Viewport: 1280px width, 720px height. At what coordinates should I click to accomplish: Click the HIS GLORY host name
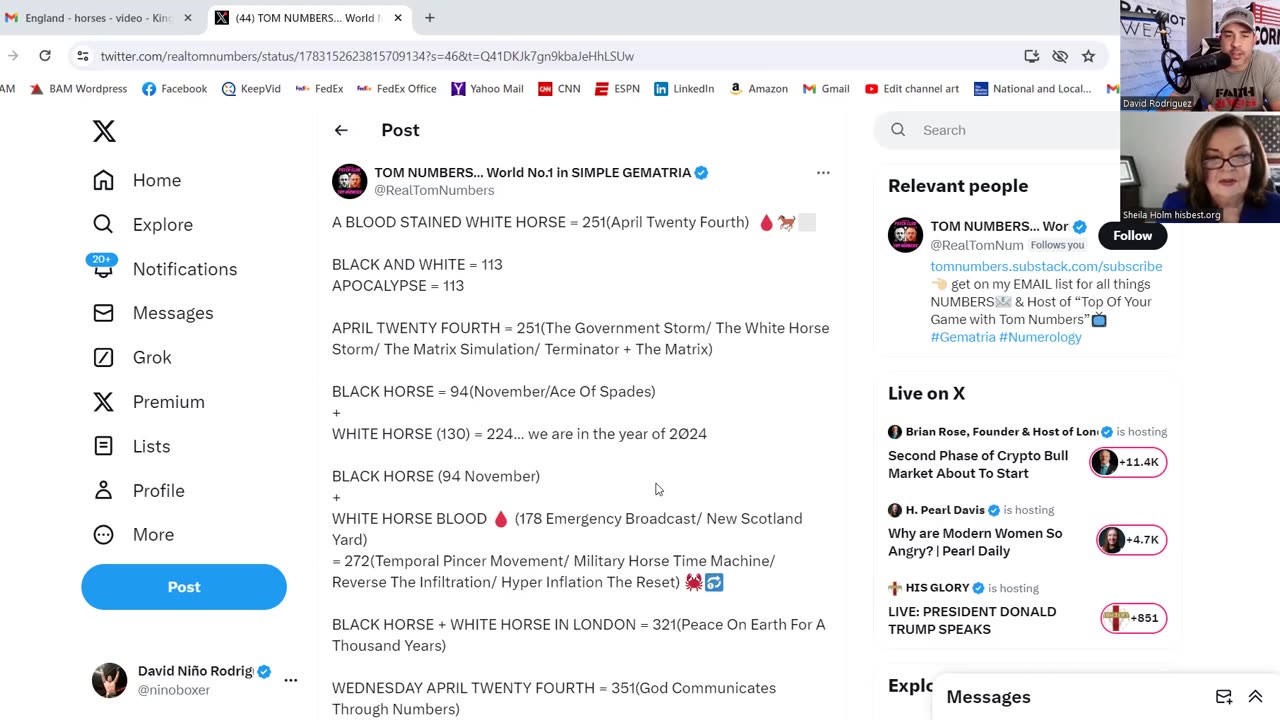coord(937,588)
